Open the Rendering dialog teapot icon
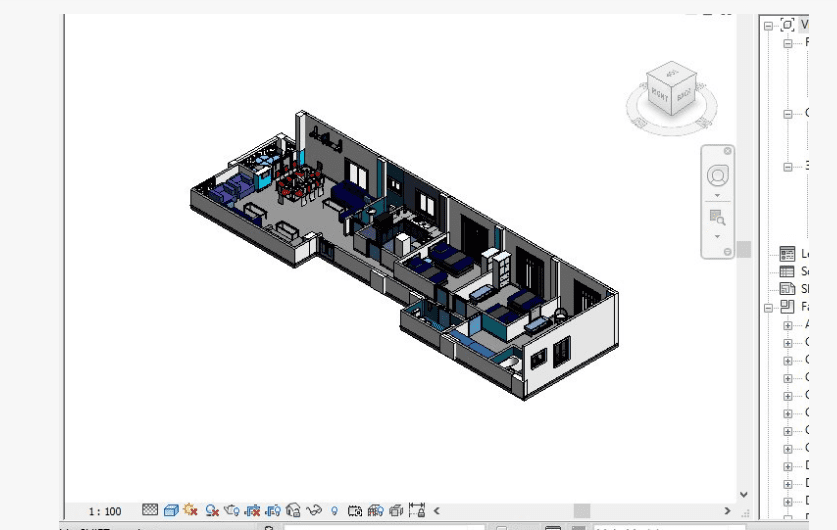 pos(232,511)
